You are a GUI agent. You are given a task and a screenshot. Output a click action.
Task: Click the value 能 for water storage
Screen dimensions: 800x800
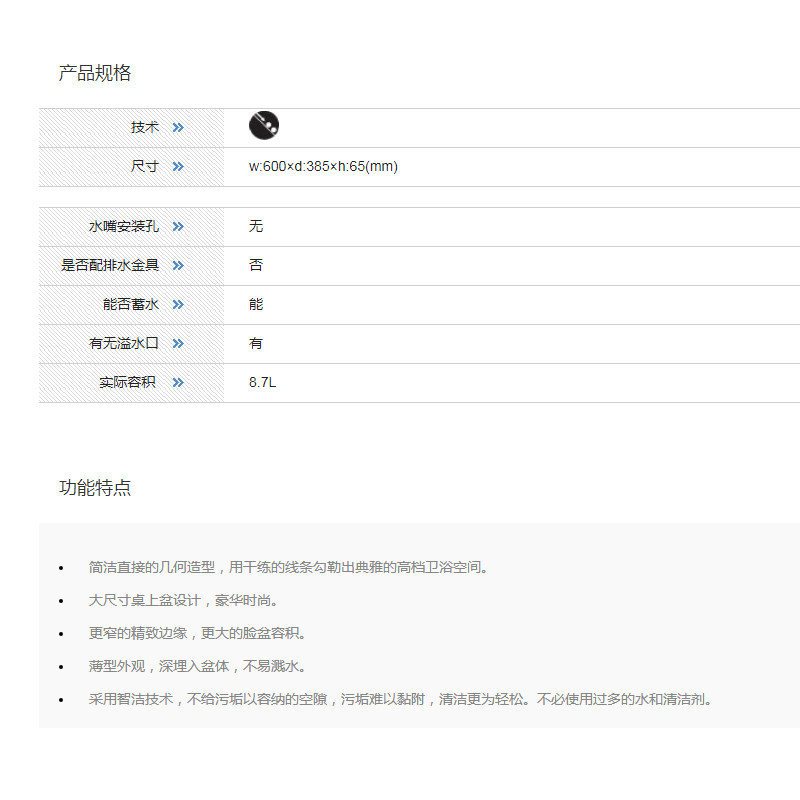[256, 304]
